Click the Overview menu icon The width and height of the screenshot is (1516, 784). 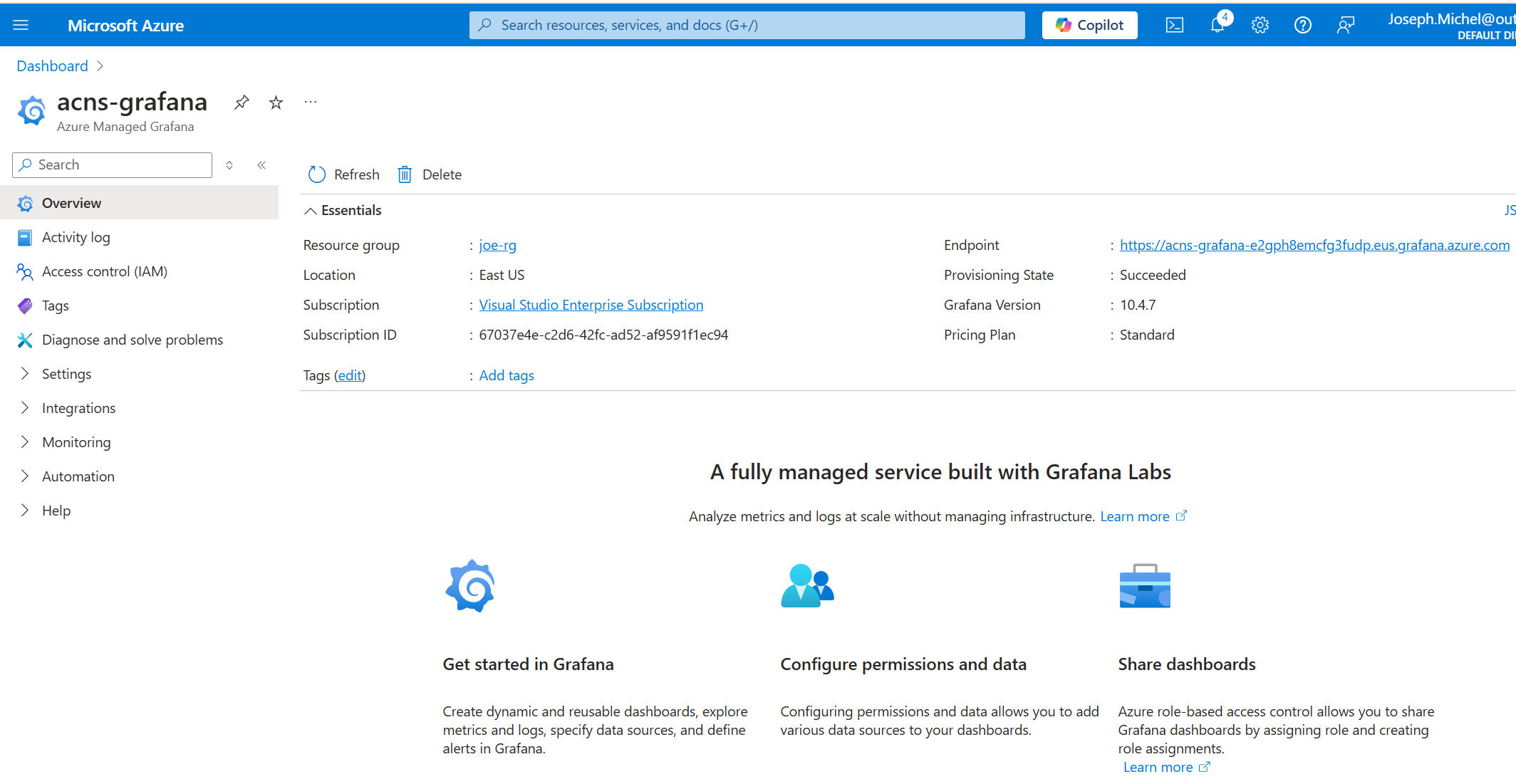25,204
